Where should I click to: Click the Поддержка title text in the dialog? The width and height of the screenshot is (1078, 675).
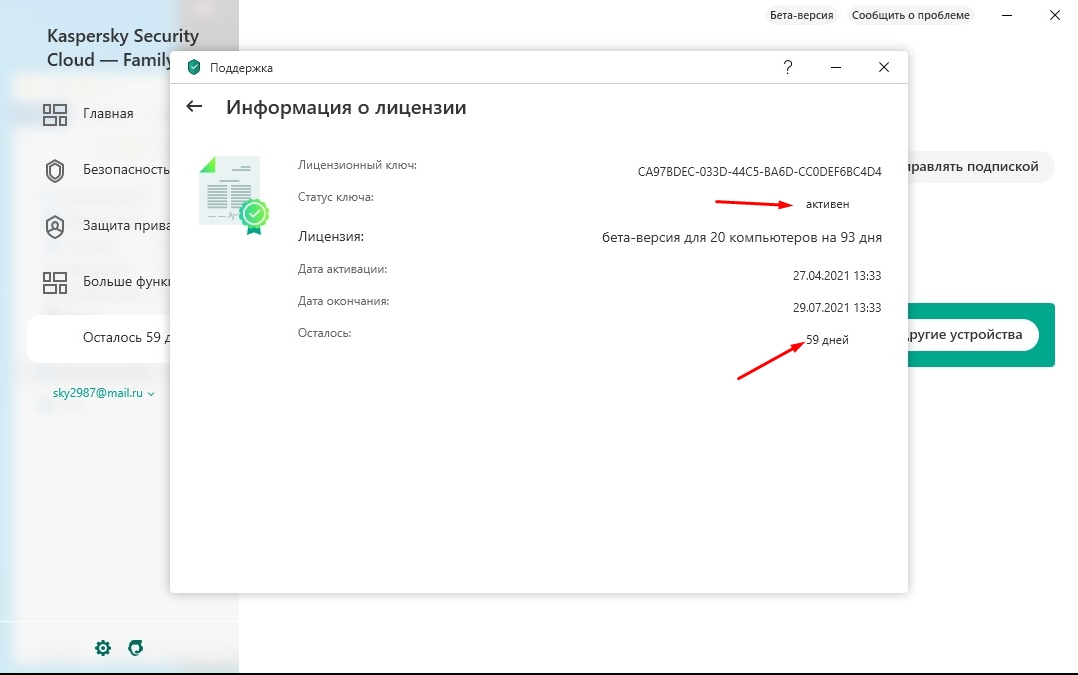pos(241,68)
